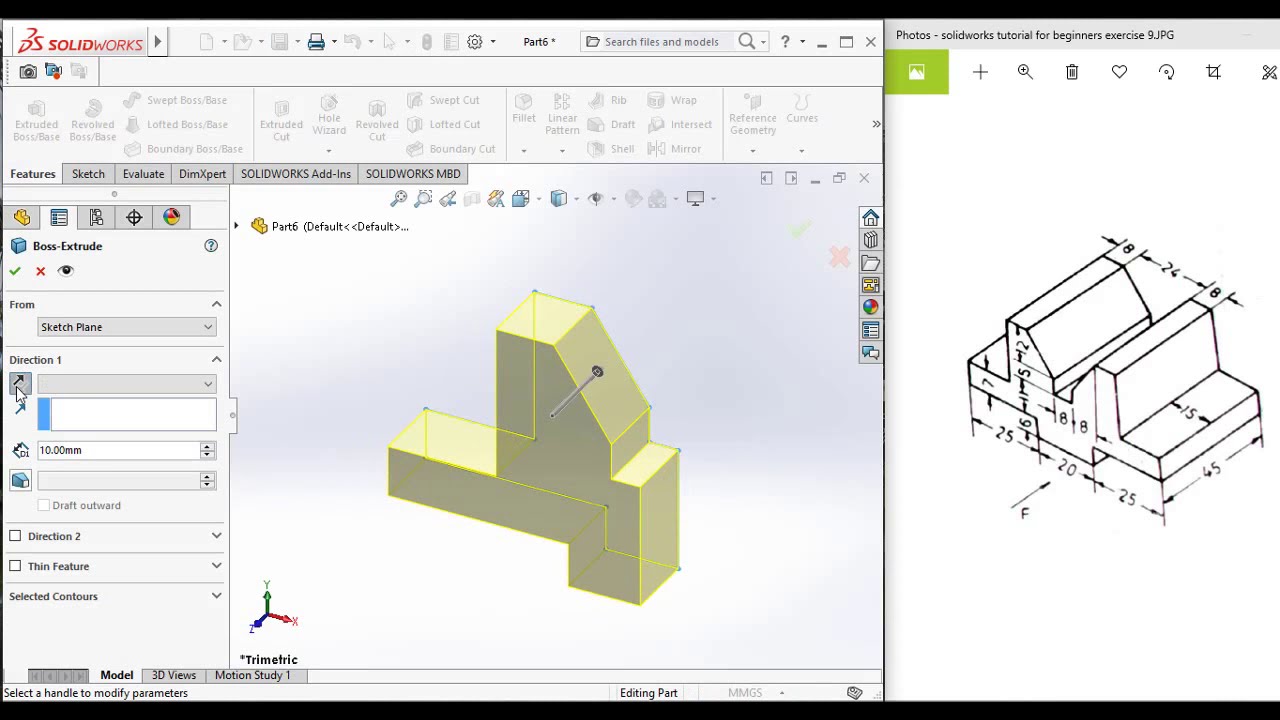1280x720 pixels.
Task: Toggle the Thin Feature checkbox
Action: [x=15, y=566]
